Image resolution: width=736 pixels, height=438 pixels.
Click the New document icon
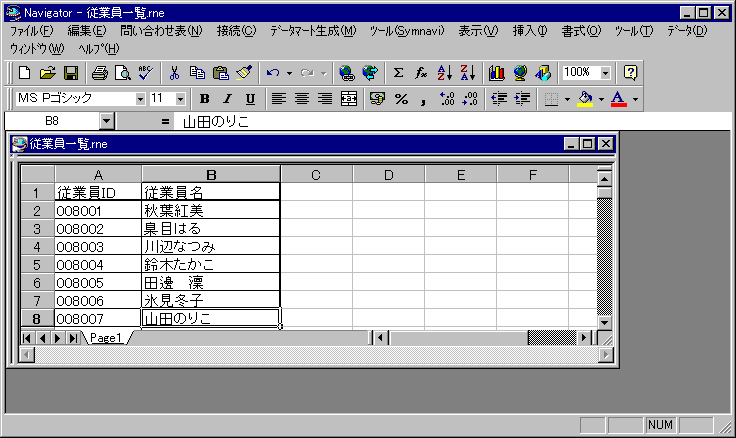point(24,73)
